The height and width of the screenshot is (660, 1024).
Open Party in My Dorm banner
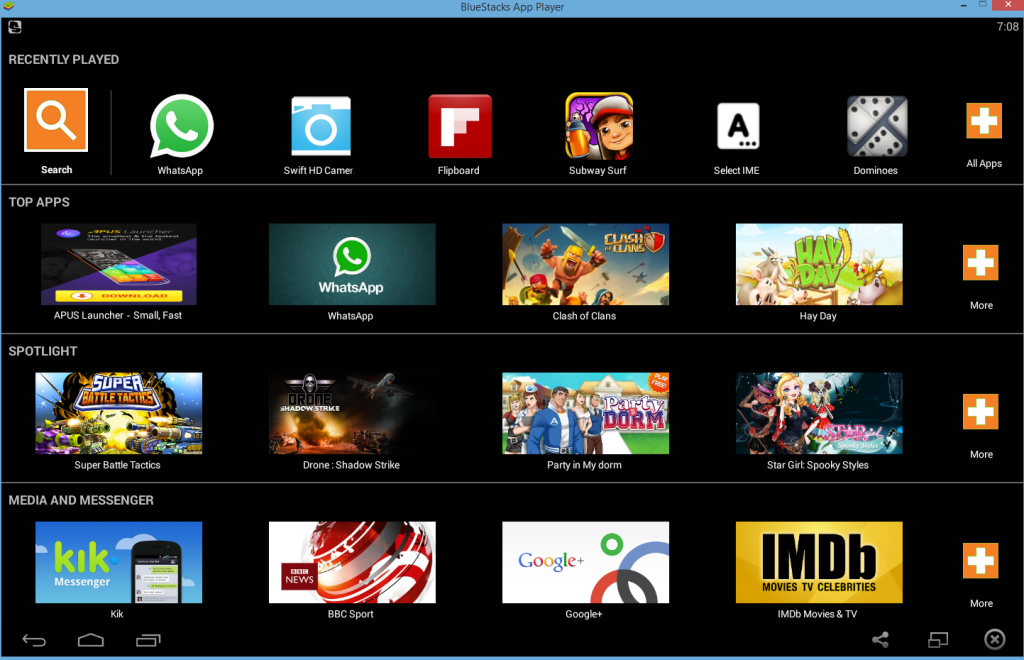pos(585,413)
